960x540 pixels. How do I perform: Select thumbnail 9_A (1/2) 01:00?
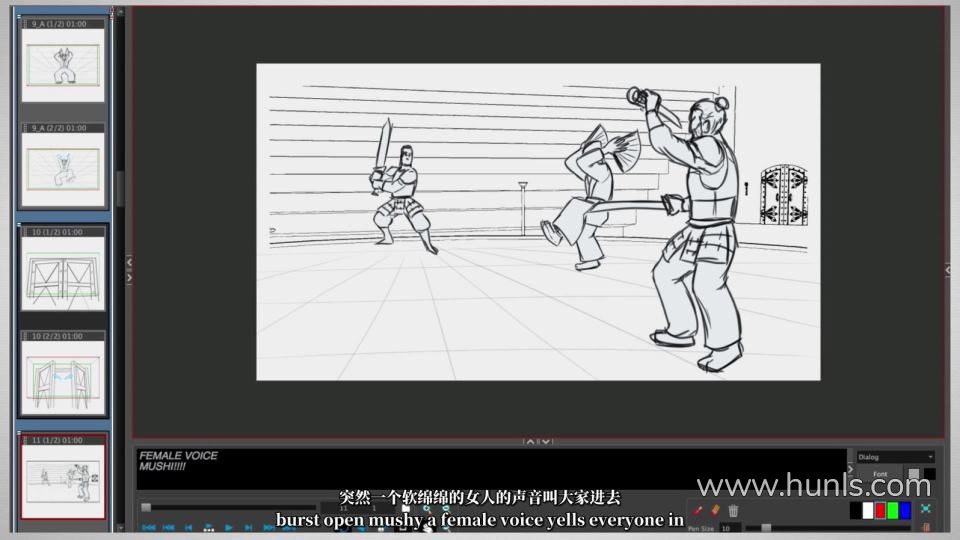tap(63, 60)
